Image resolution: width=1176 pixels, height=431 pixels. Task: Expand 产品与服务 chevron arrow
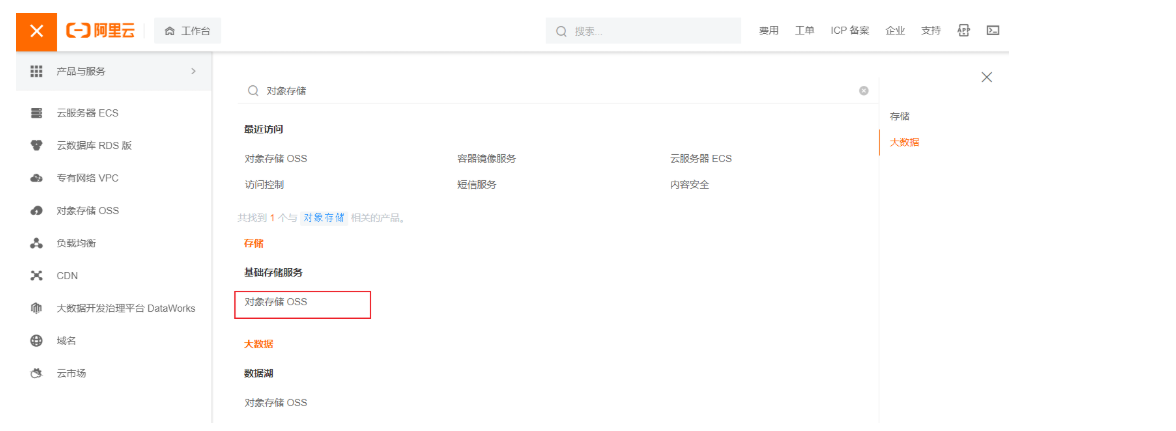pos(194,71)
